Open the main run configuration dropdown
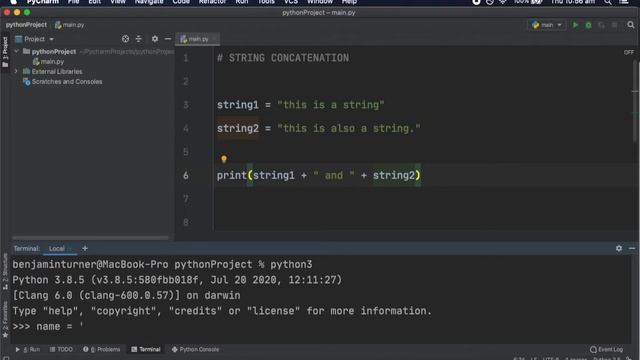This screenshot has height=360, width=640. [547, 25]
